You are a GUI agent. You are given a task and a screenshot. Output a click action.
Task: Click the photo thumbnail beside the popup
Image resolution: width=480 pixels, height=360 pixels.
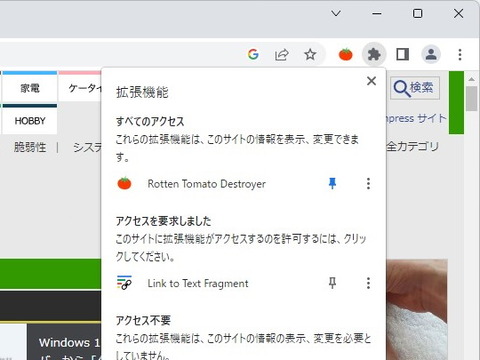click(417, 309)
